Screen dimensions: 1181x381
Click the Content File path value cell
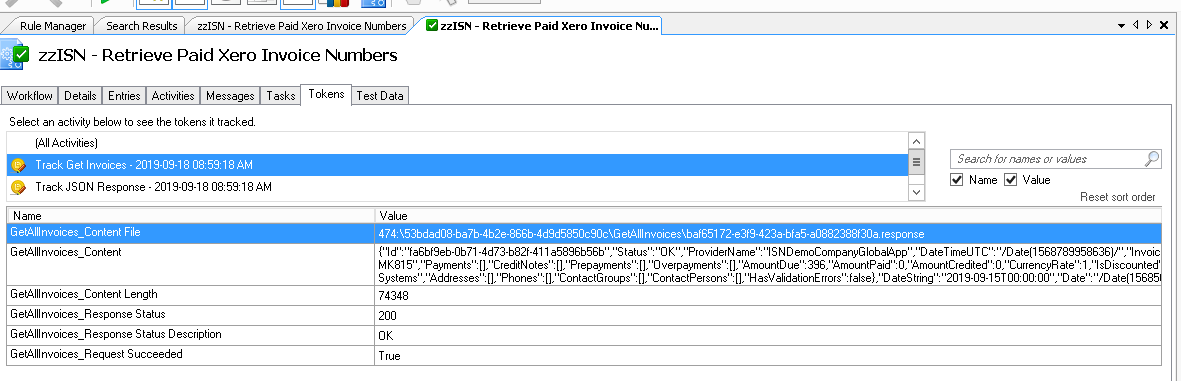768,233
